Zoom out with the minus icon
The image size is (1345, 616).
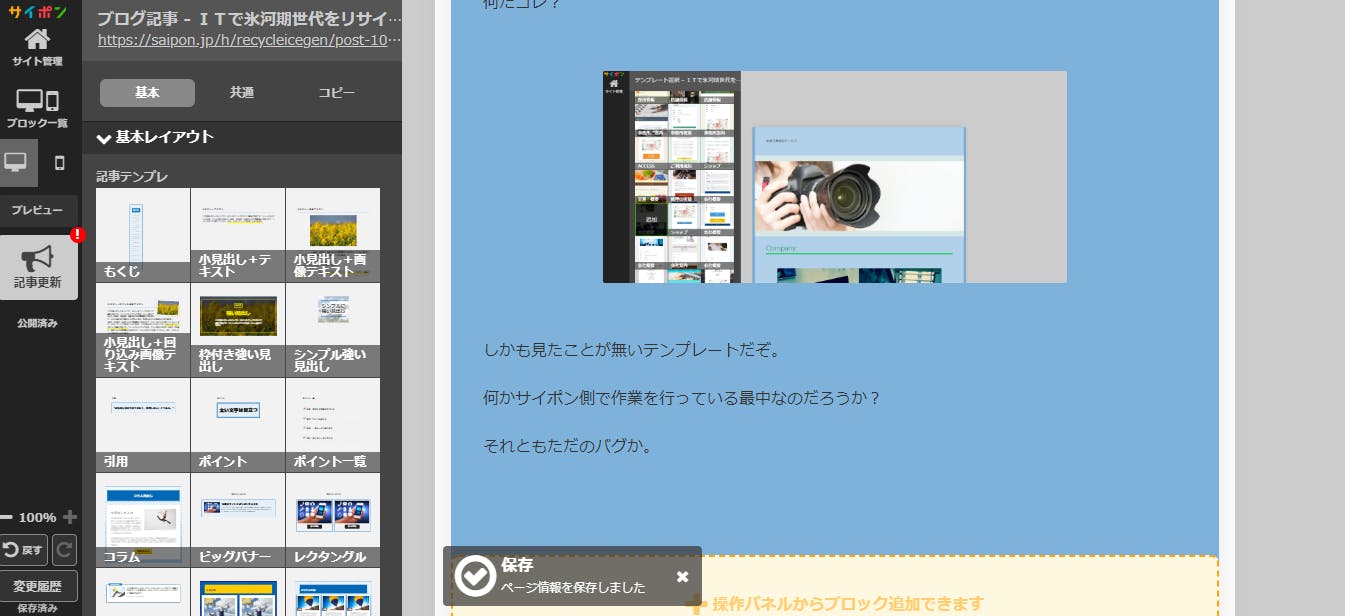point(7,517)
